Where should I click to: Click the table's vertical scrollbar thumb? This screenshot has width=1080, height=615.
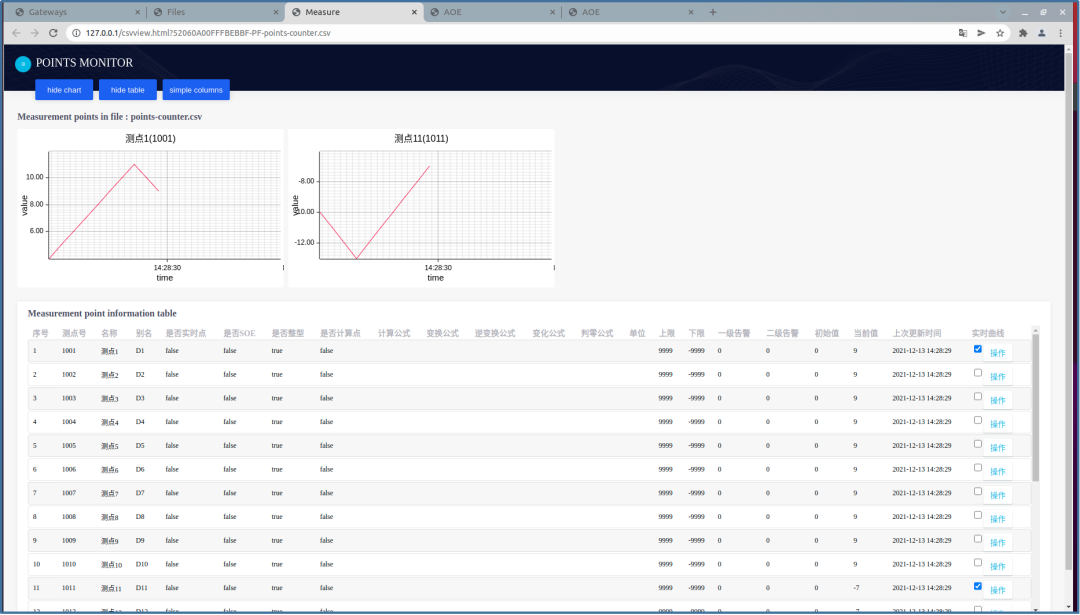pos(1035,408)
